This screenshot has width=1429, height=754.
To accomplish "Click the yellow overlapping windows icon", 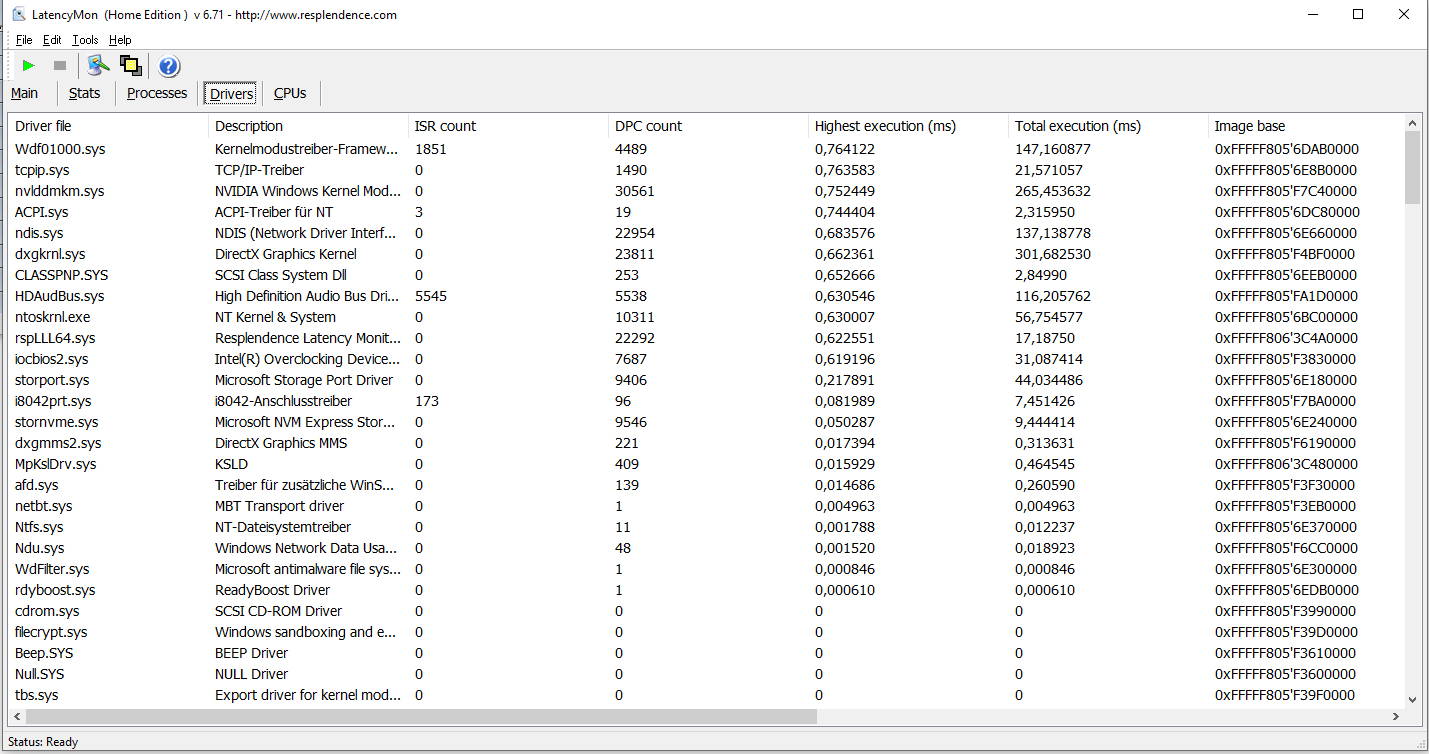I will (130, 66).
